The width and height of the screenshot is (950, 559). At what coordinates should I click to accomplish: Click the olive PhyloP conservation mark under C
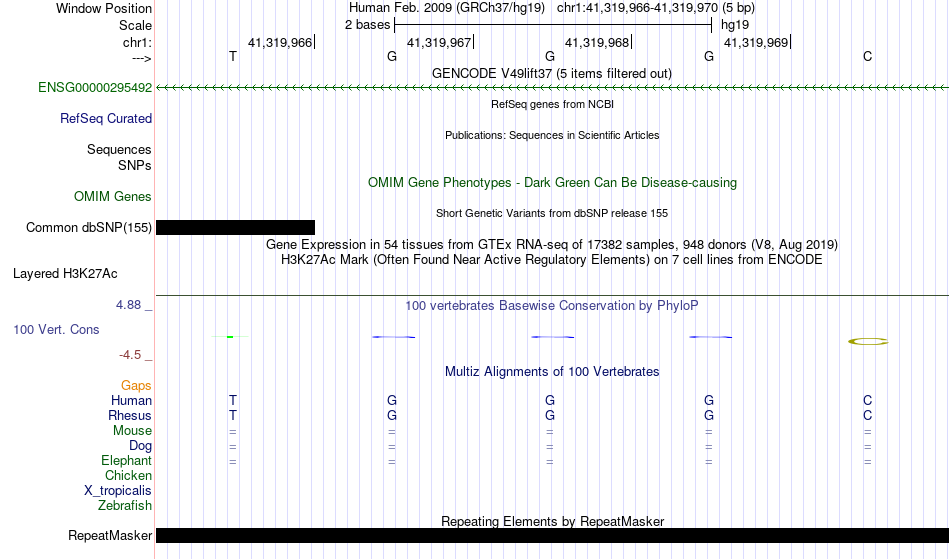(868, 342)
